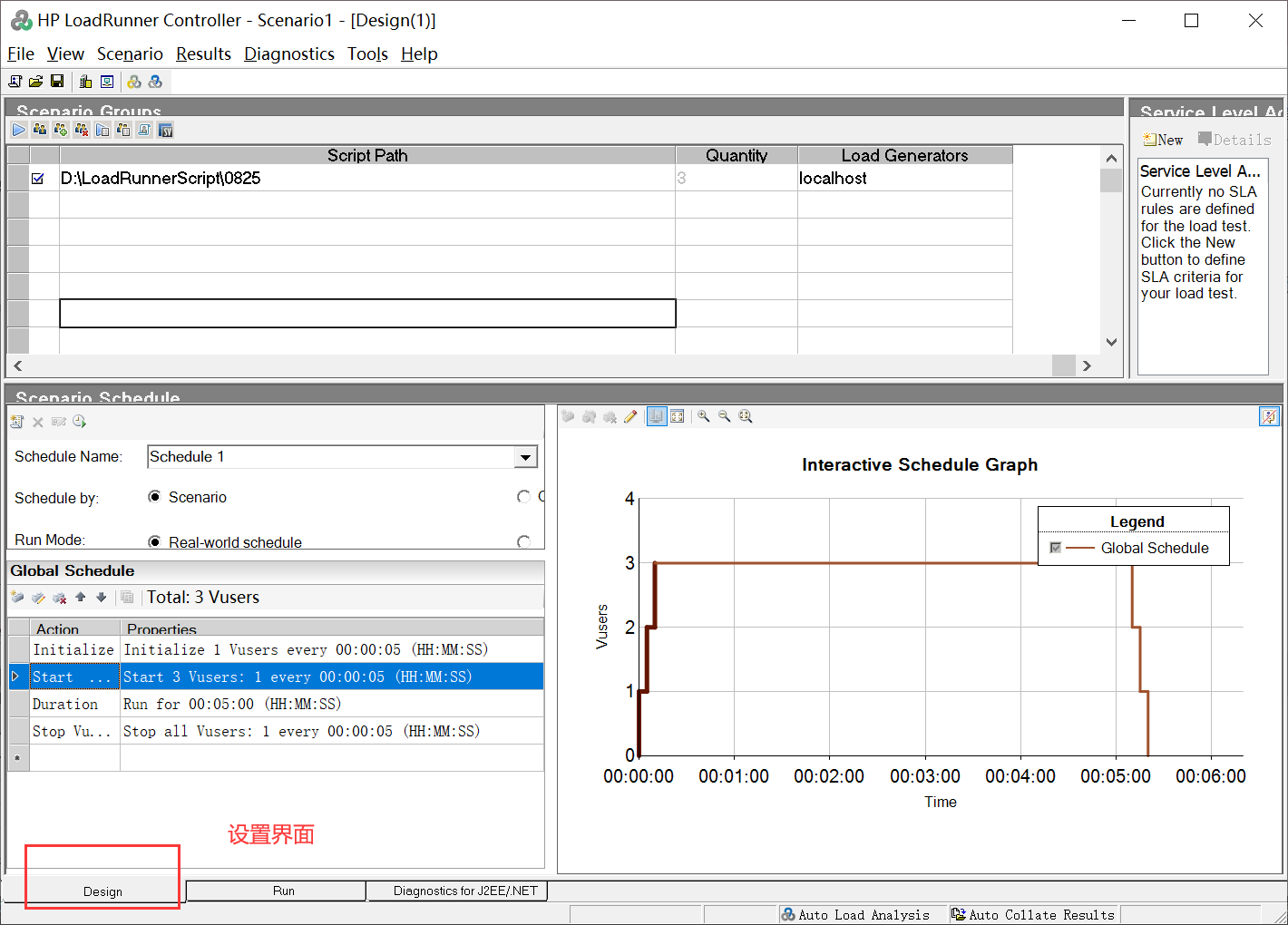
Task: Expand the graph with top-right corner icon
Action: click(1269, 416)
